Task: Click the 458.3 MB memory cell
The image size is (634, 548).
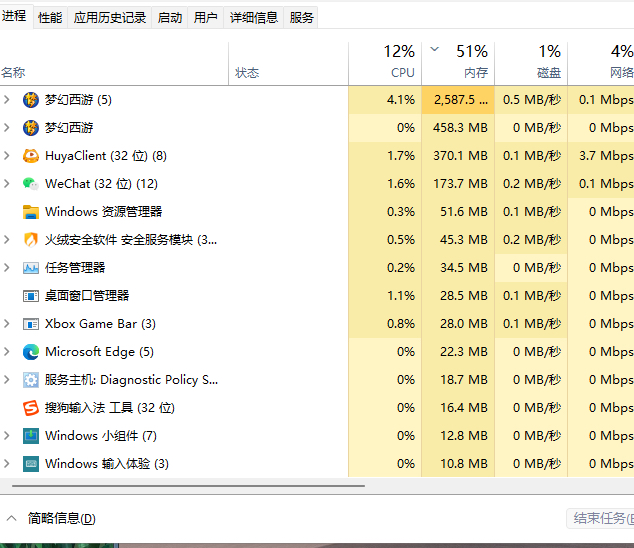Action: 458,128
